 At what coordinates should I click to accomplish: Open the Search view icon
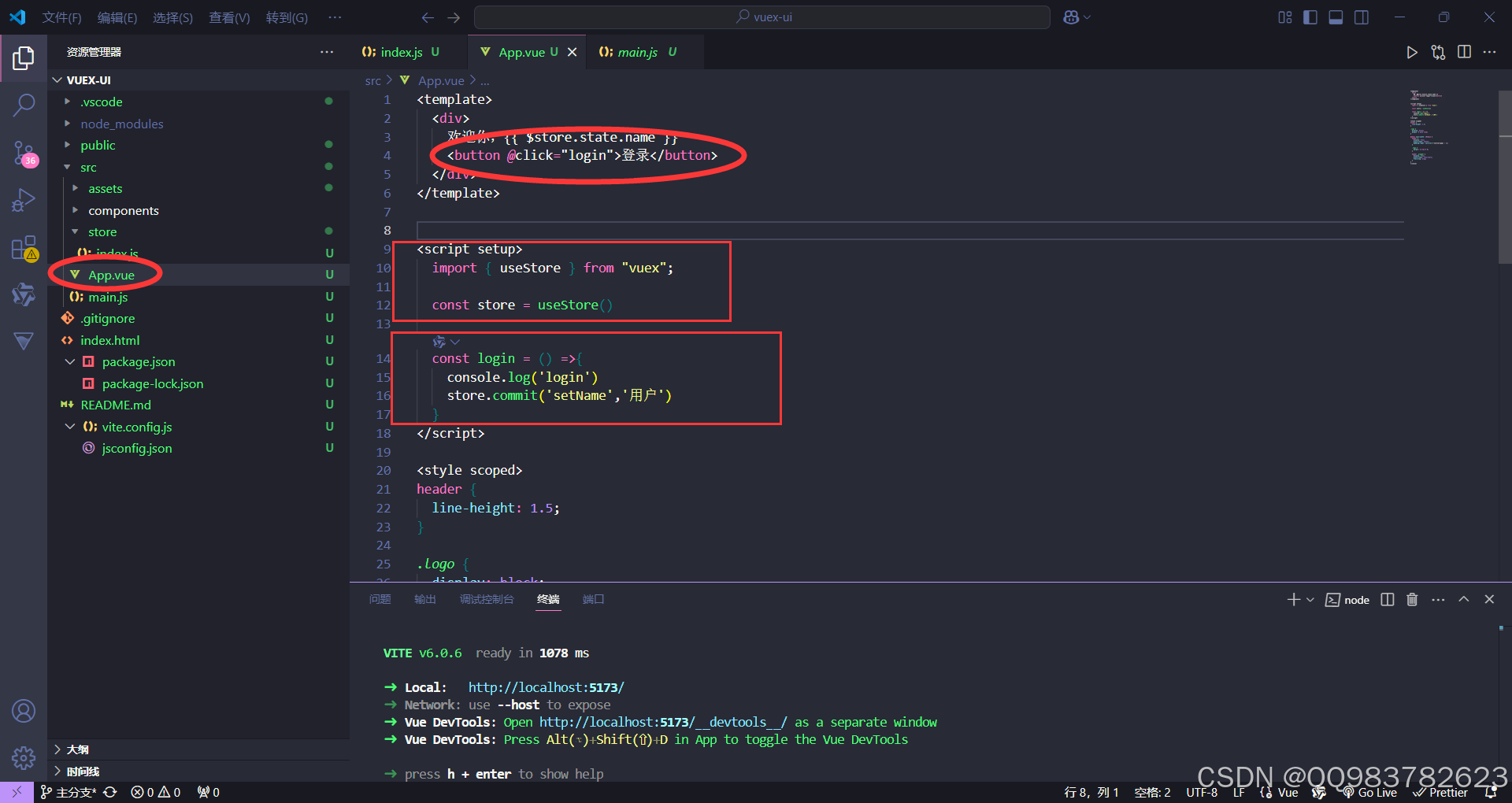(24, 105)
